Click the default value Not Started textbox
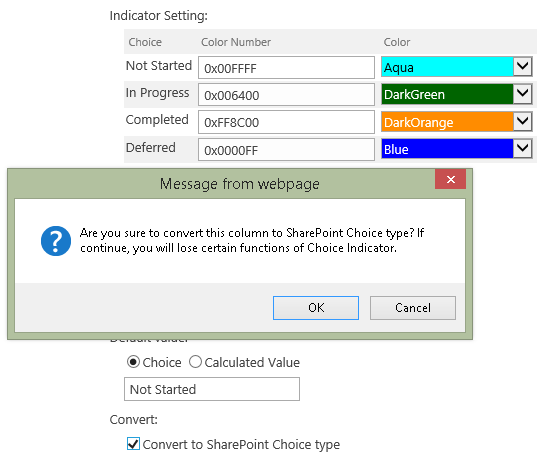The image size is (548, 458). [x=212, y=389]
